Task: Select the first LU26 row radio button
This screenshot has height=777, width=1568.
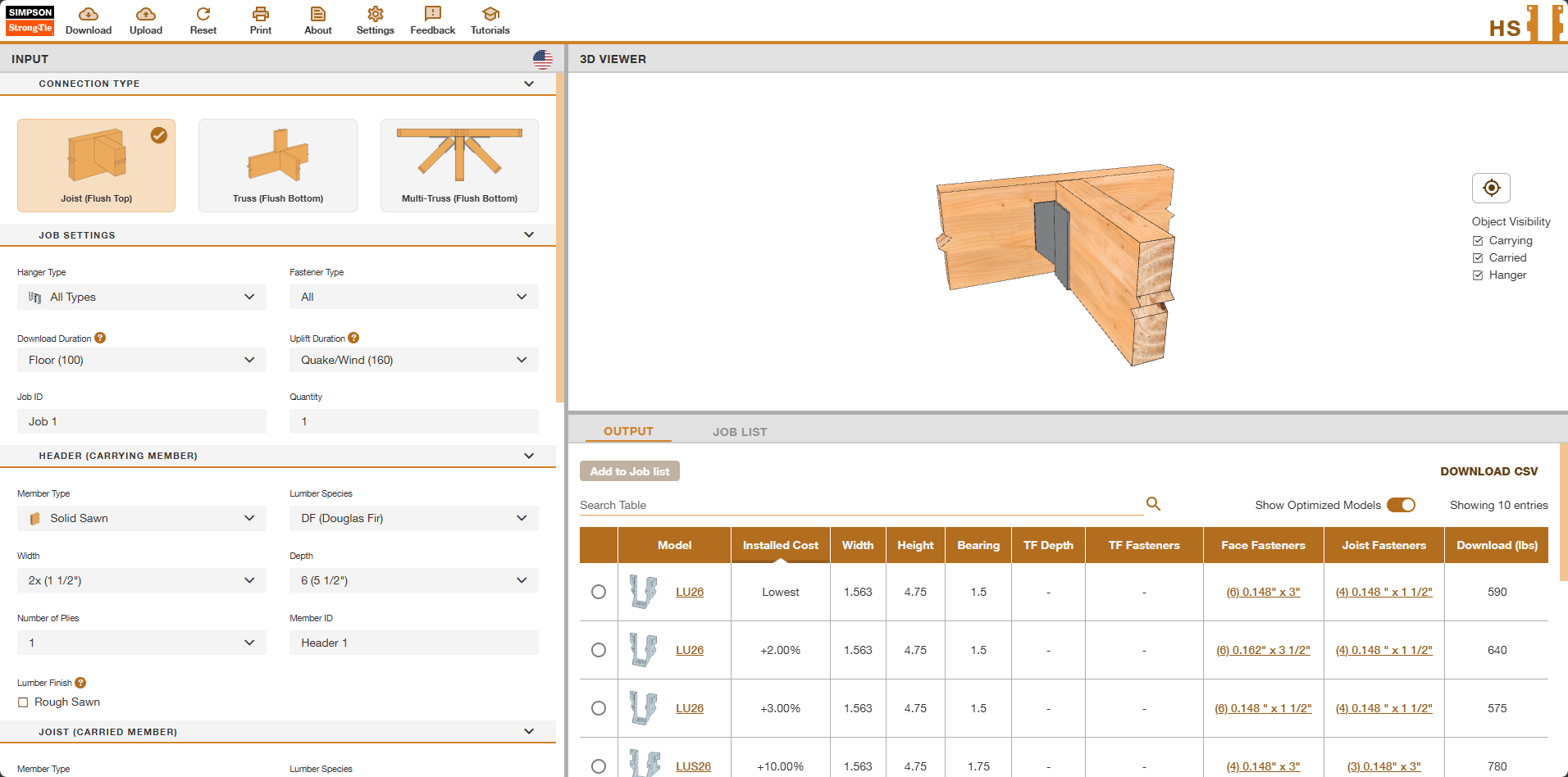Action: (599, 592)
